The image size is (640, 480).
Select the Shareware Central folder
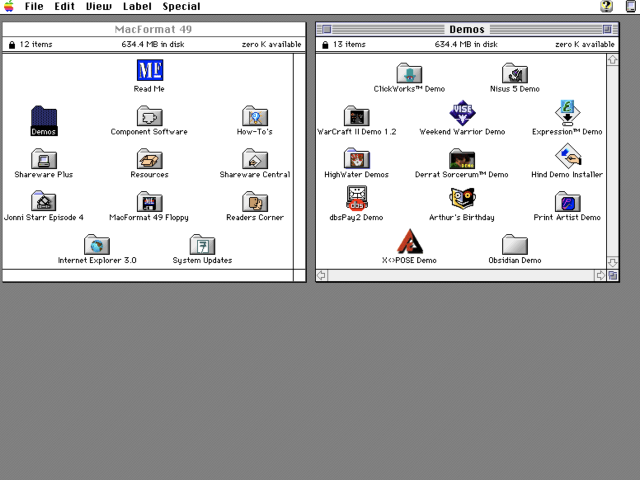click(x=255, y=159)
